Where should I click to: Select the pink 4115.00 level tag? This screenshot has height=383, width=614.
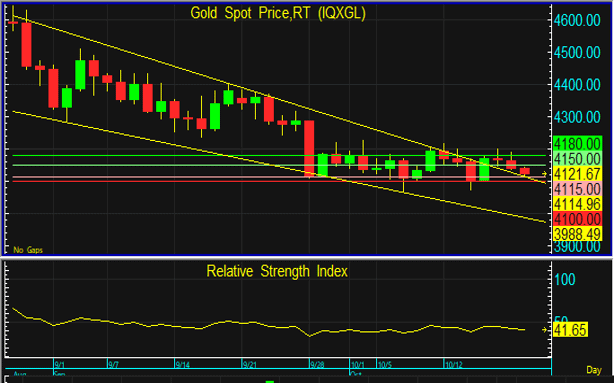577,189
